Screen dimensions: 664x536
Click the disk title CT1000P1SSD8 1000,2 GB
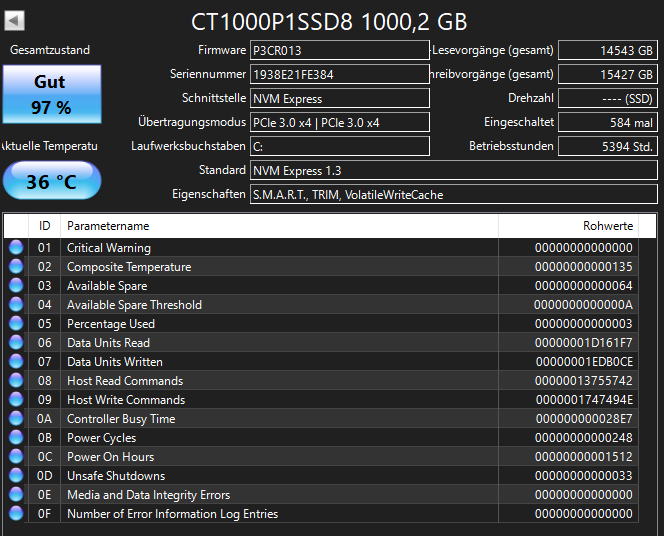click(329, 22)
